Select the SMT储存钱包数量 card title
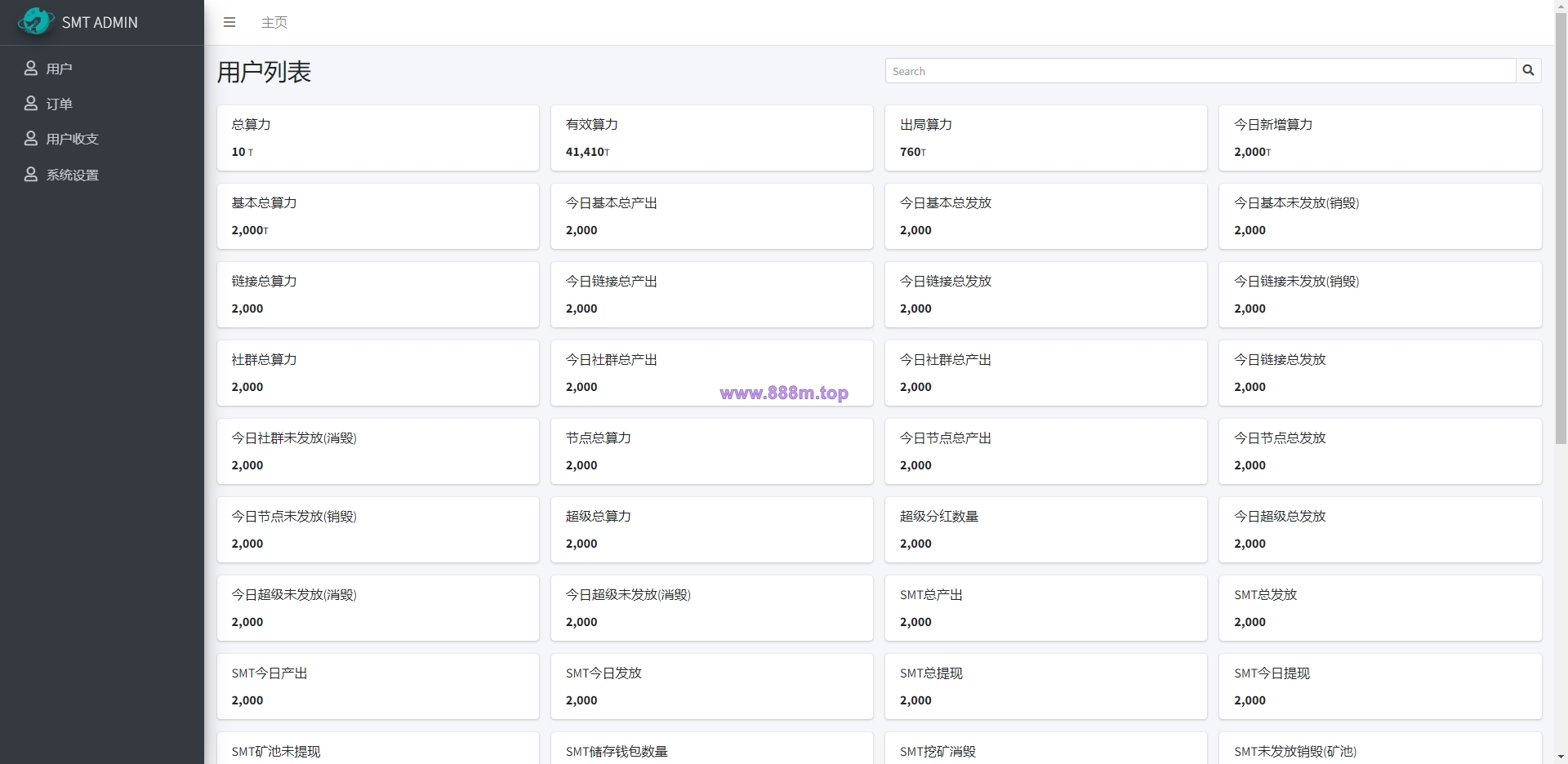1568x764 pixels. 617,752
